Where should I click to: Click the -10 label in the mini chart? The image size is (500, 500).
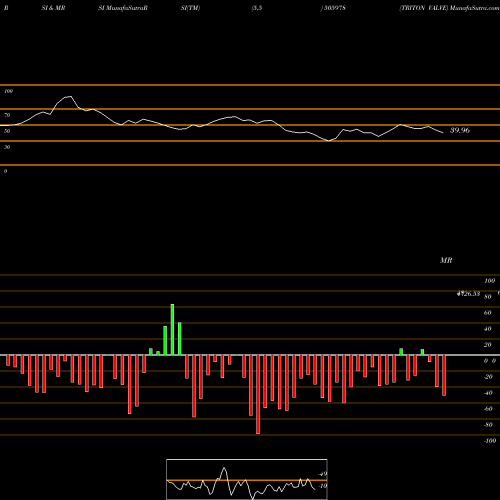[322, 486]
